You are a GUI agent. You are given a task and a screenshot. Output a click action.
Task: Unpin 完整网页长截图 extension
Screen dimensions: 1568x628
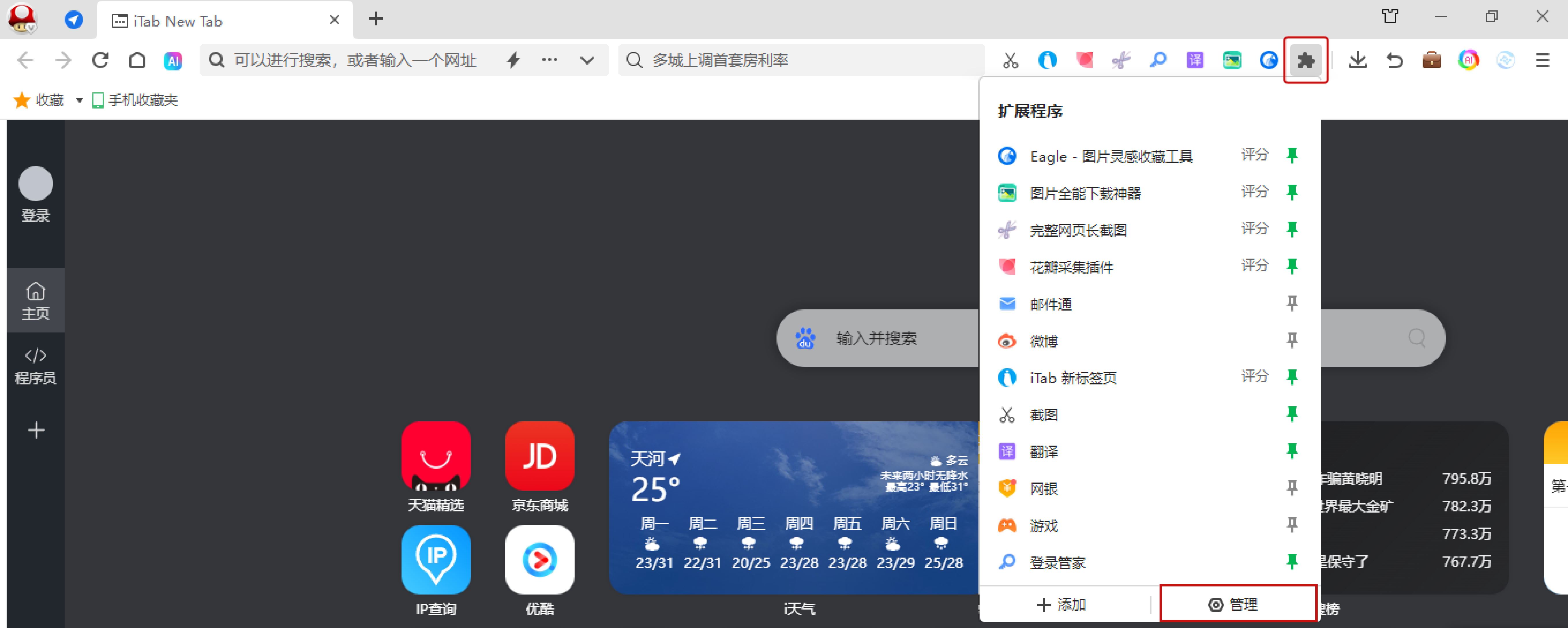1292,229
